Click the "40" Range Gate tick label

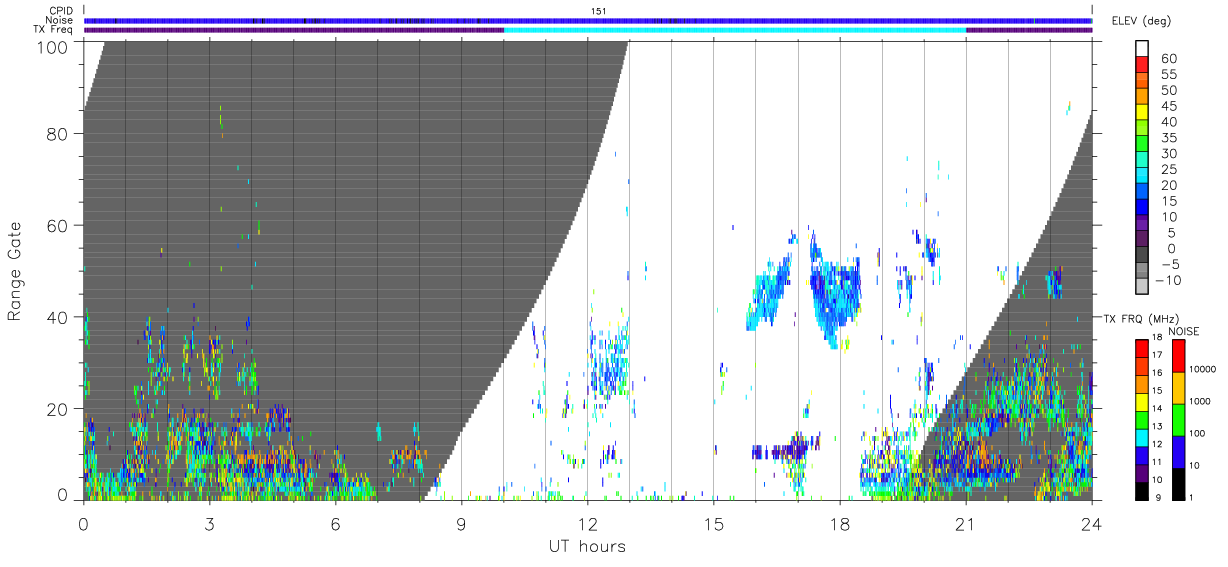click(58, 317)
